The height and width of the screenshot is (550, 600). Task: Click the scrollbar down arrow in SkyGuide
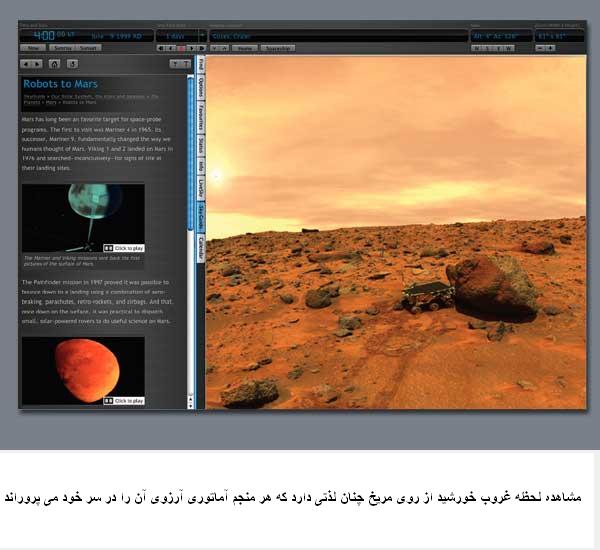[191, 405]
